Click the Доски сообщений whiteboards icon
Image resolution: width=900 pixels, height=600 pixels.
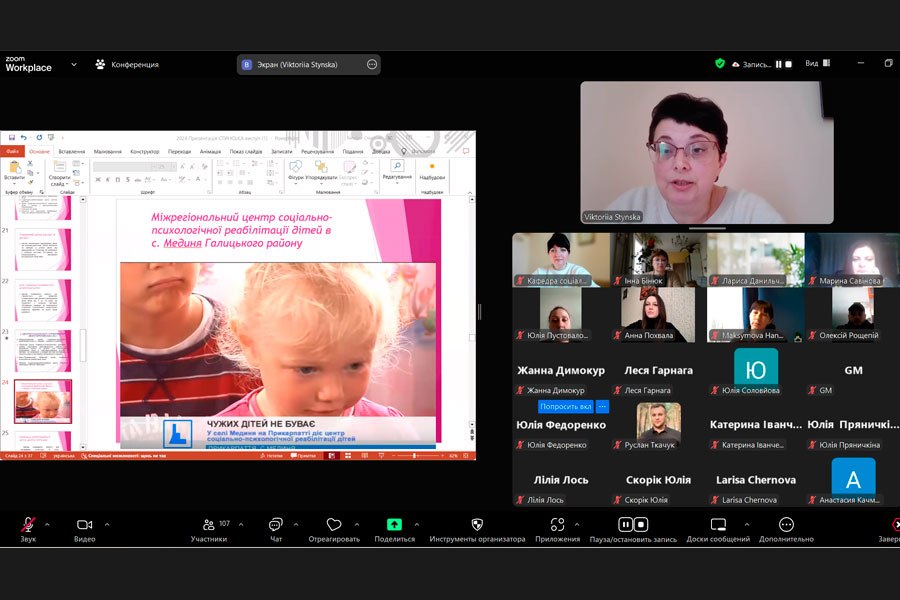718,525
